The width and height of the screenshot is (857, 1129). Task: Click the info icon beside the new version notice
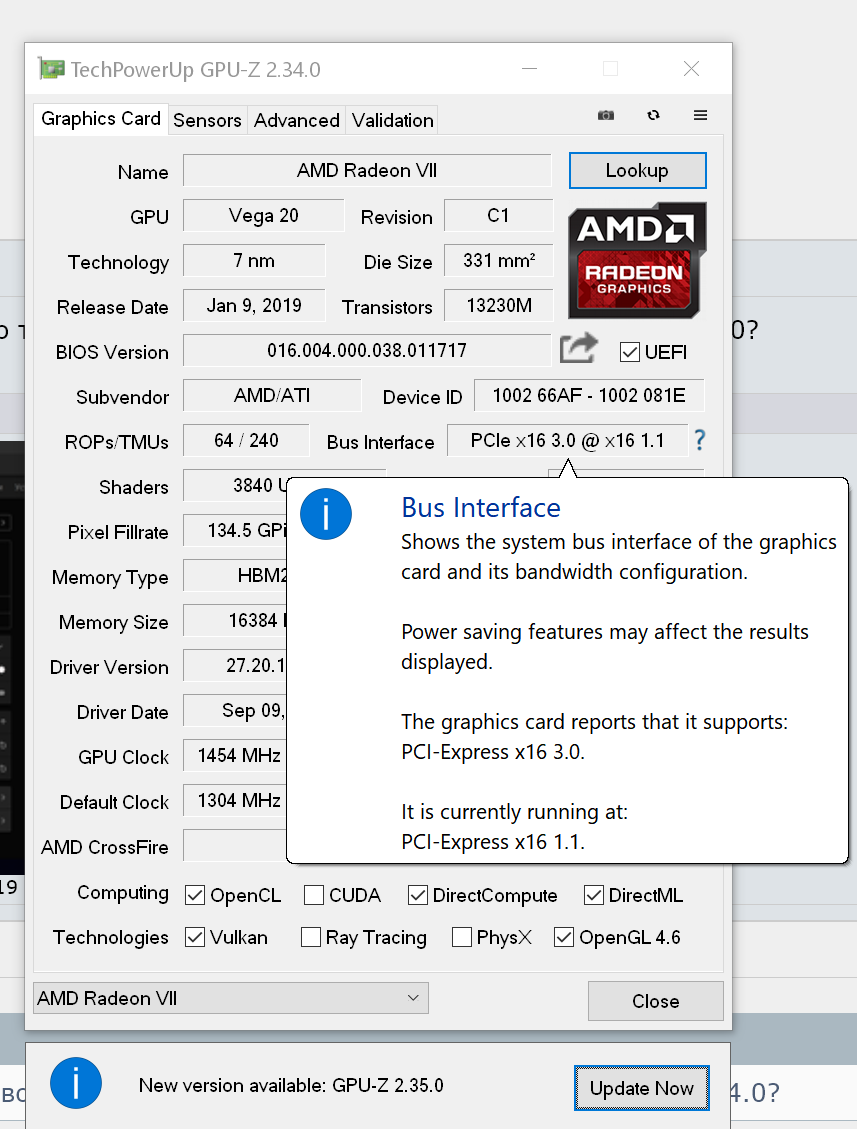[x=76, y=1083]
